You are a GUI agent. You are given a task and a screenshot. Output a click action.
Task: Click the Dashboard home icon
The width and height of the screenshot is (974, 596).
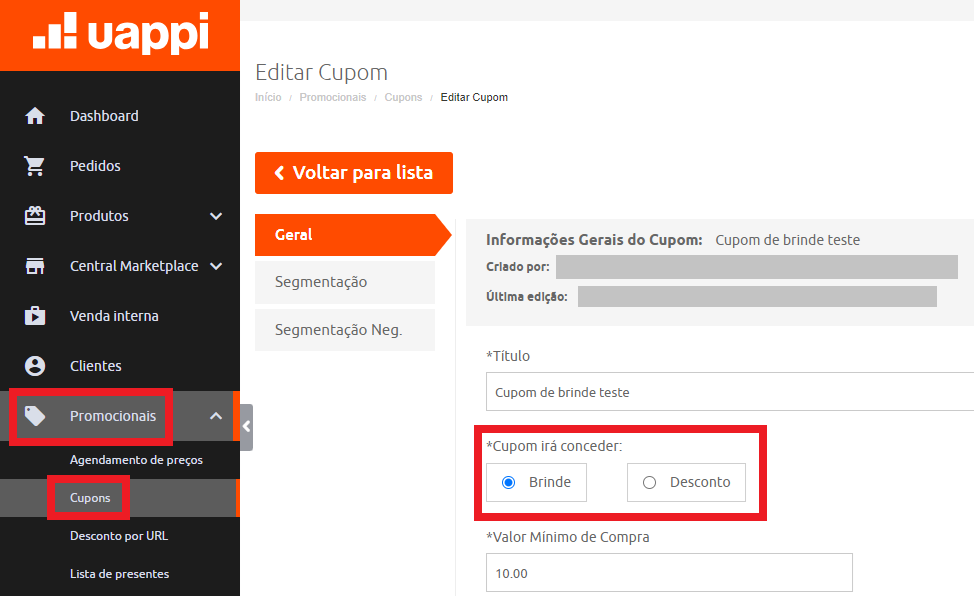[35, 116]
